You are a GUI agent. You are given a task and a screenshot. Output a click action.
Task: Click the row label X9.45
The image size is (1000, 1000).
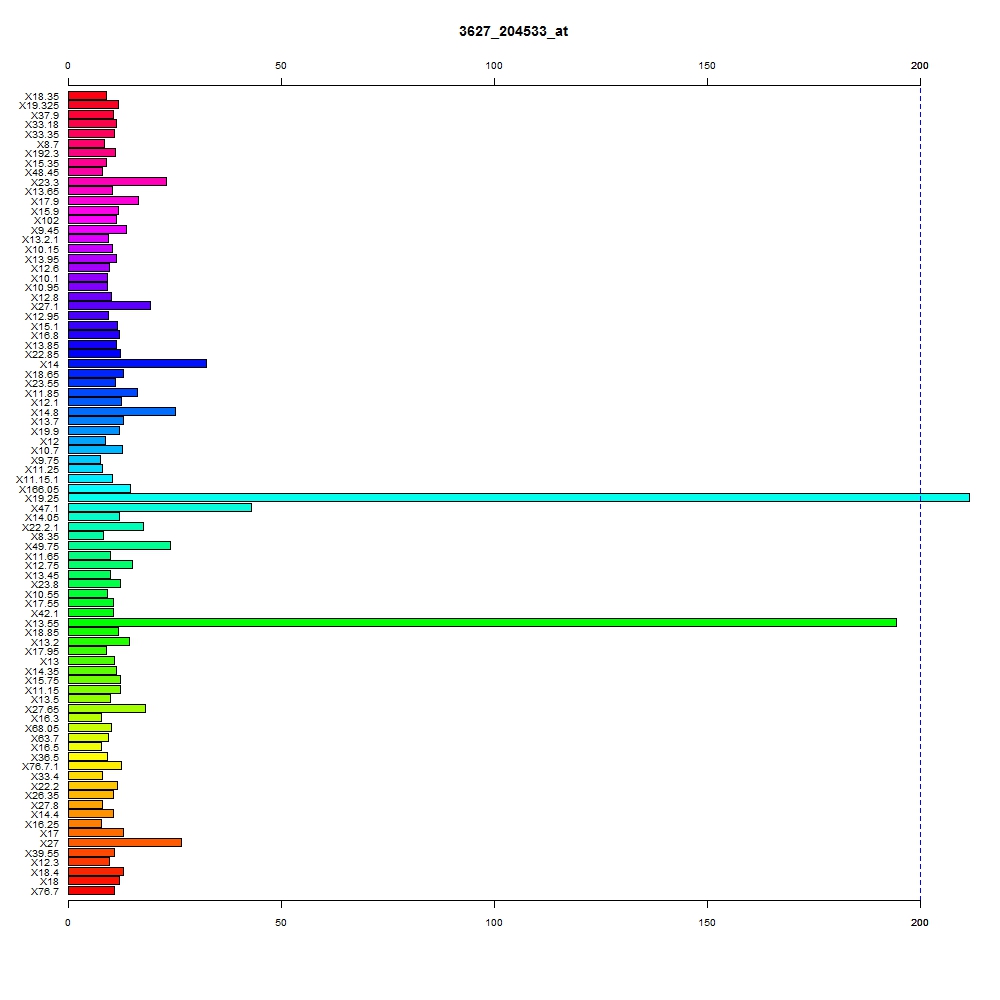click(45, 230)
